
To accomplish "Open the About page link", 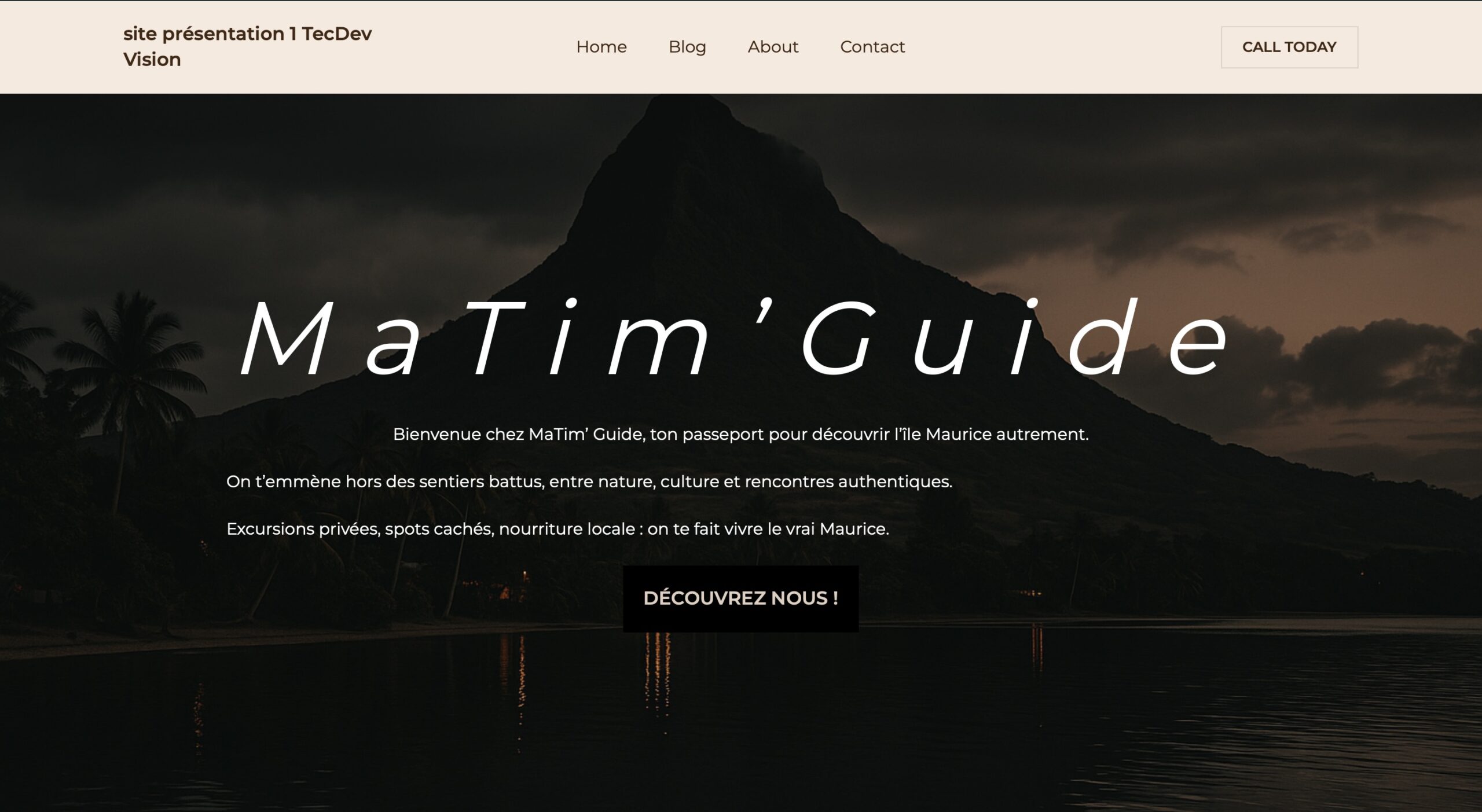I will click(772, 47).
